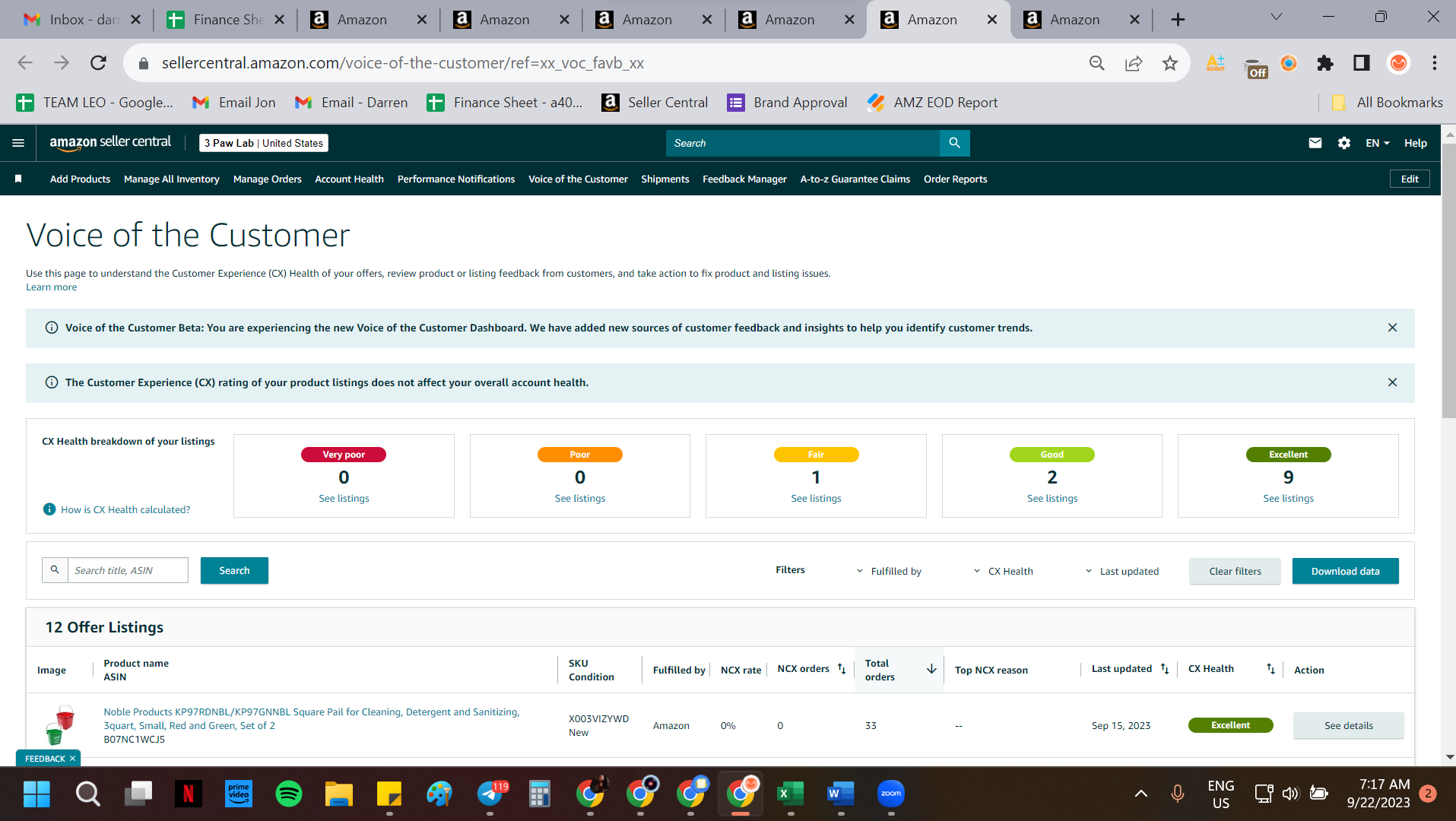Image resolution: width=1456 pixels, height=821 pixels.
Task: Open Netflix from the taskbar
Action: click(189, 794)
